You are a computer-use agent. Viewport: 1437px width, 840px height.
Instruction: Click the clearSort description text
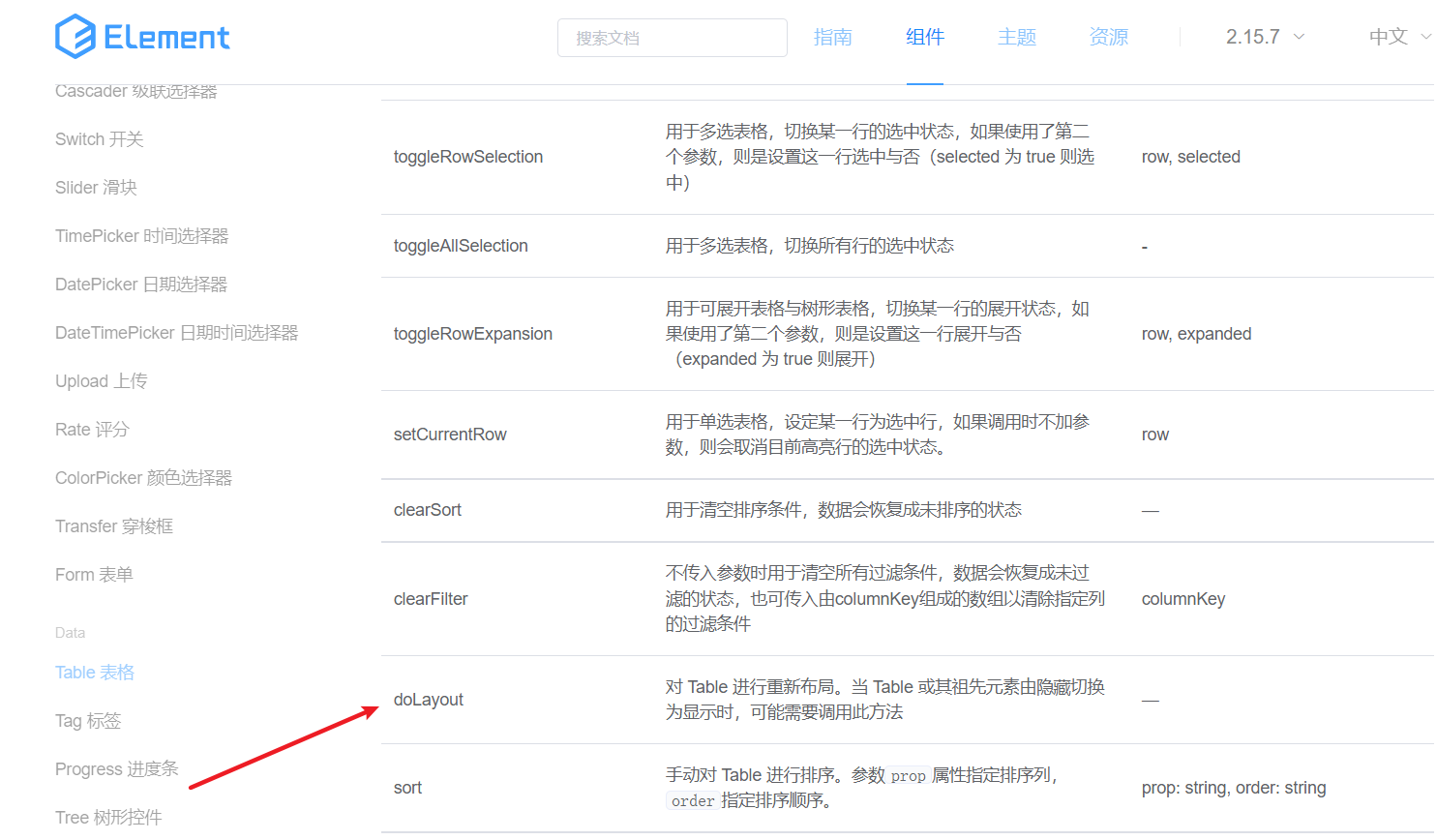click(x=844, y=510)
